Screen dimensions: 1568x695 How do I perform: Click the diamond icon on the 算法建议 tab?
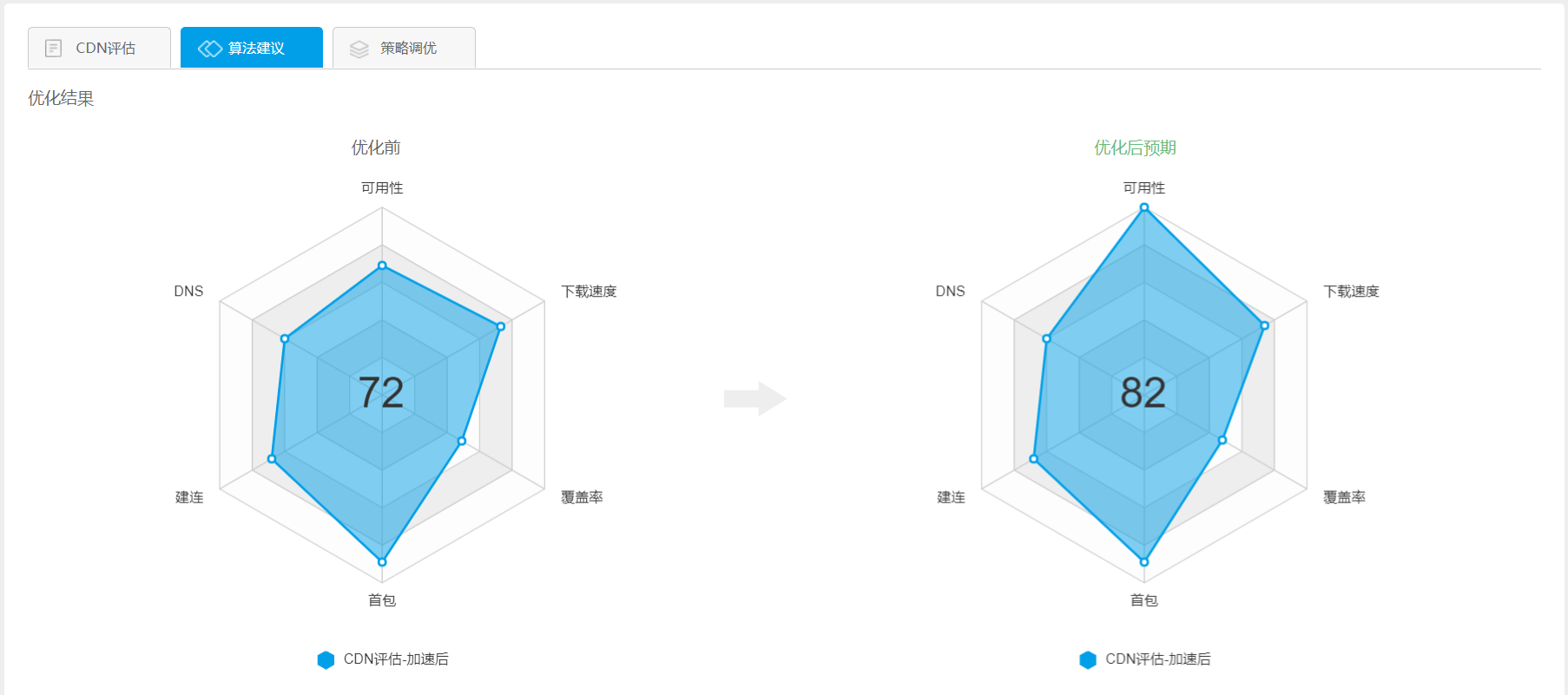[x=209, y=49]
